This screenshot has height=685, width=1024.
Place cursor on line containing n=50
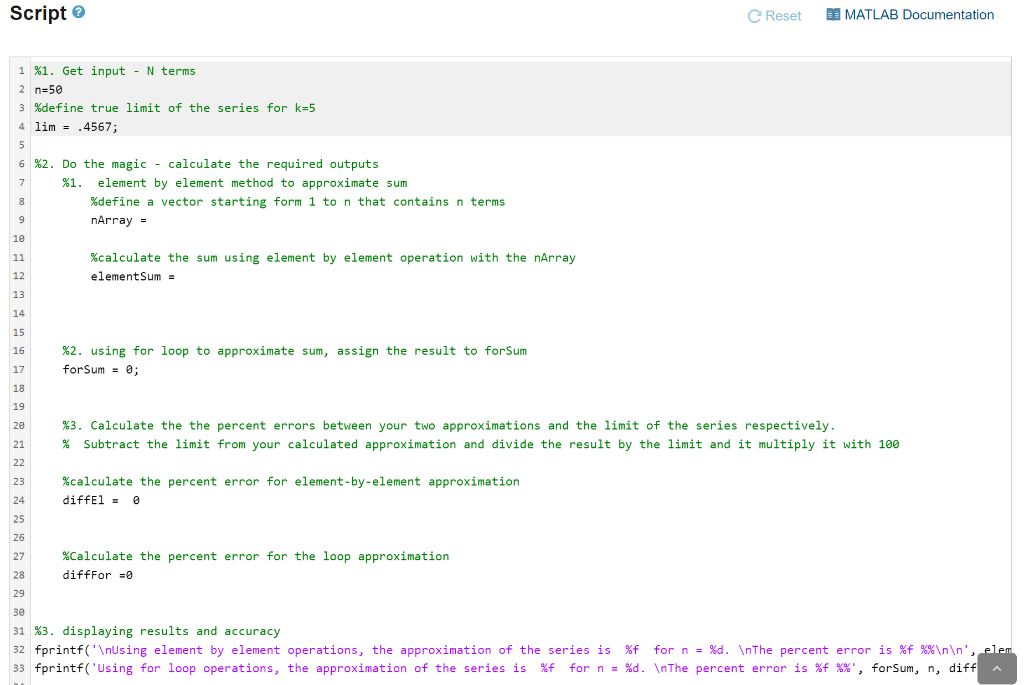coord(50,89)
